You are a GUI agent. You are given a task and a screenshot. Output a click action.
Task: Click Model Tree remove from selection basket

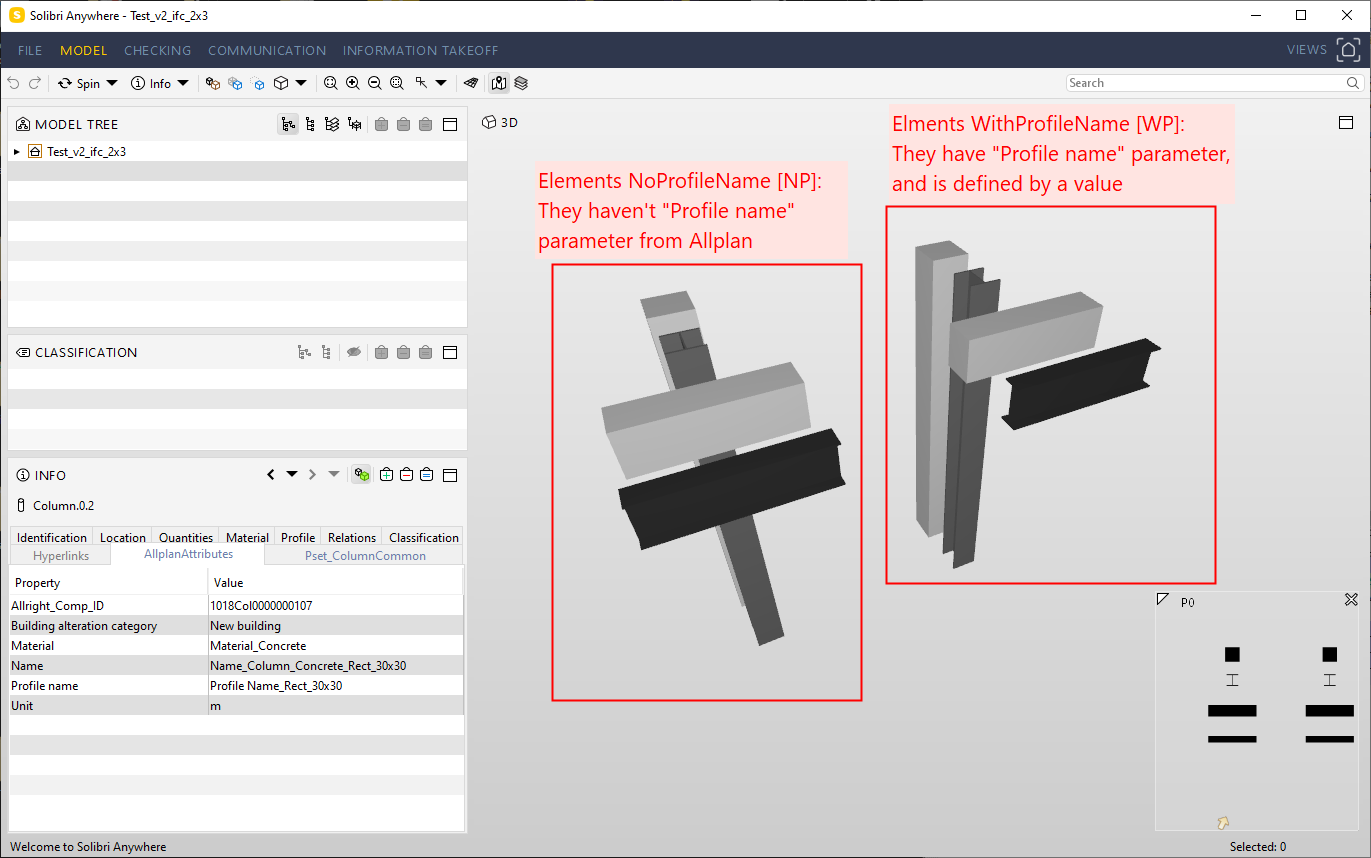click(x=403, y=124)
